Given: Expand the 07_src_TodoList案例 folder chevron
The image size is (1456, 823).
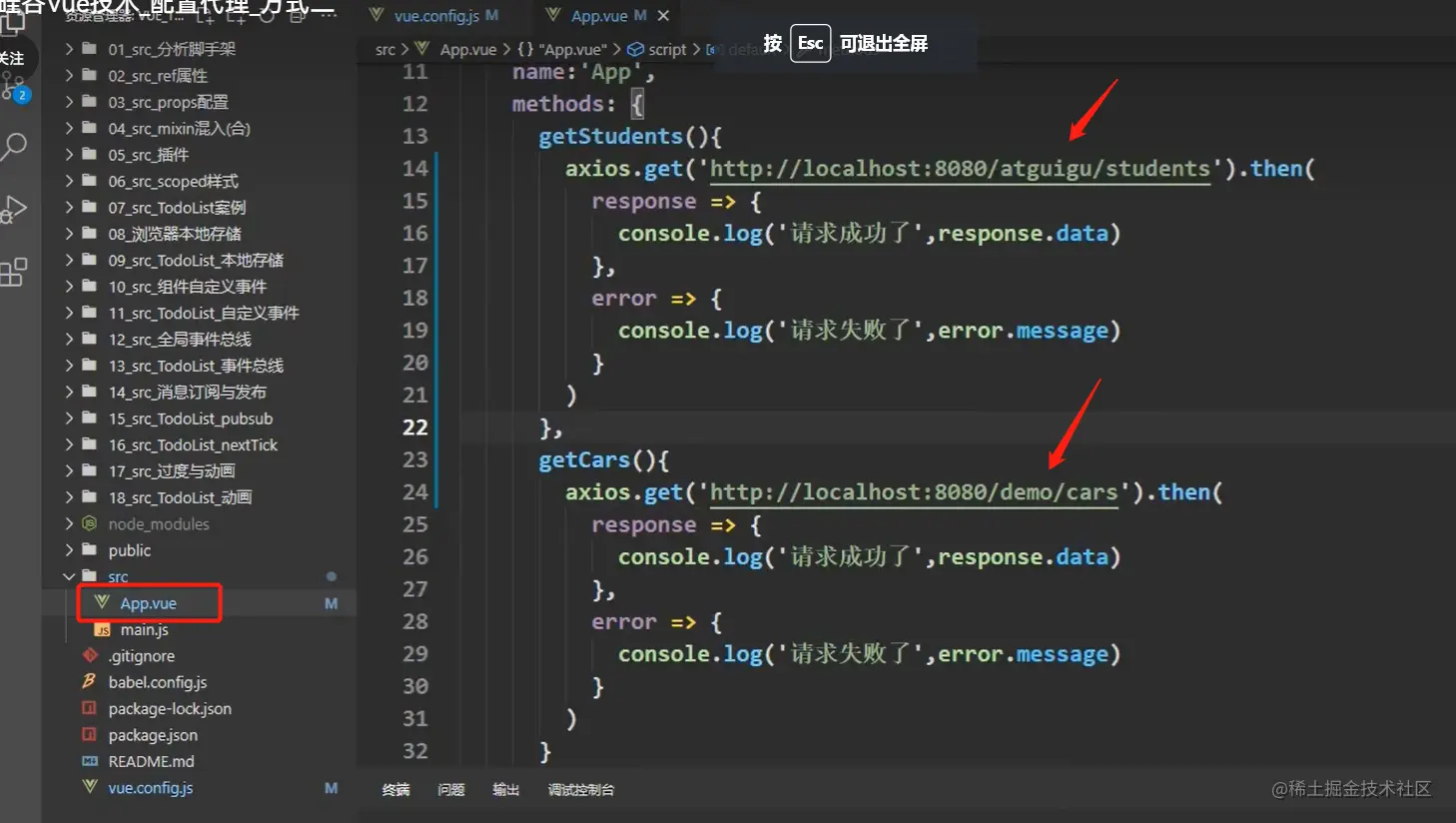Looking at the screenshot, I should pyautogui.click(x=69, y=207).
